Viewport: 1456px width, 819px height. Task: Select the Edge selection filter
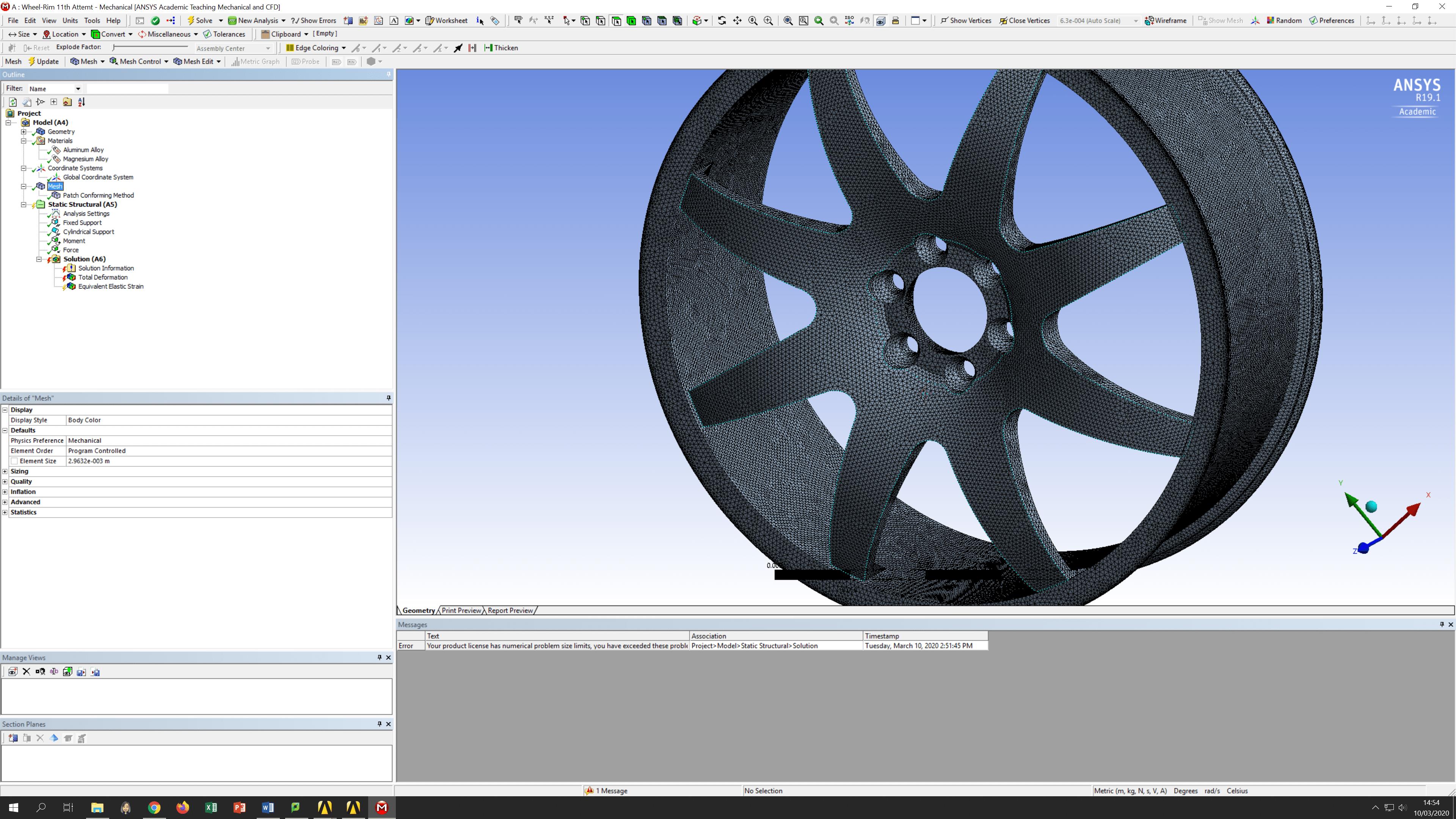601,20
